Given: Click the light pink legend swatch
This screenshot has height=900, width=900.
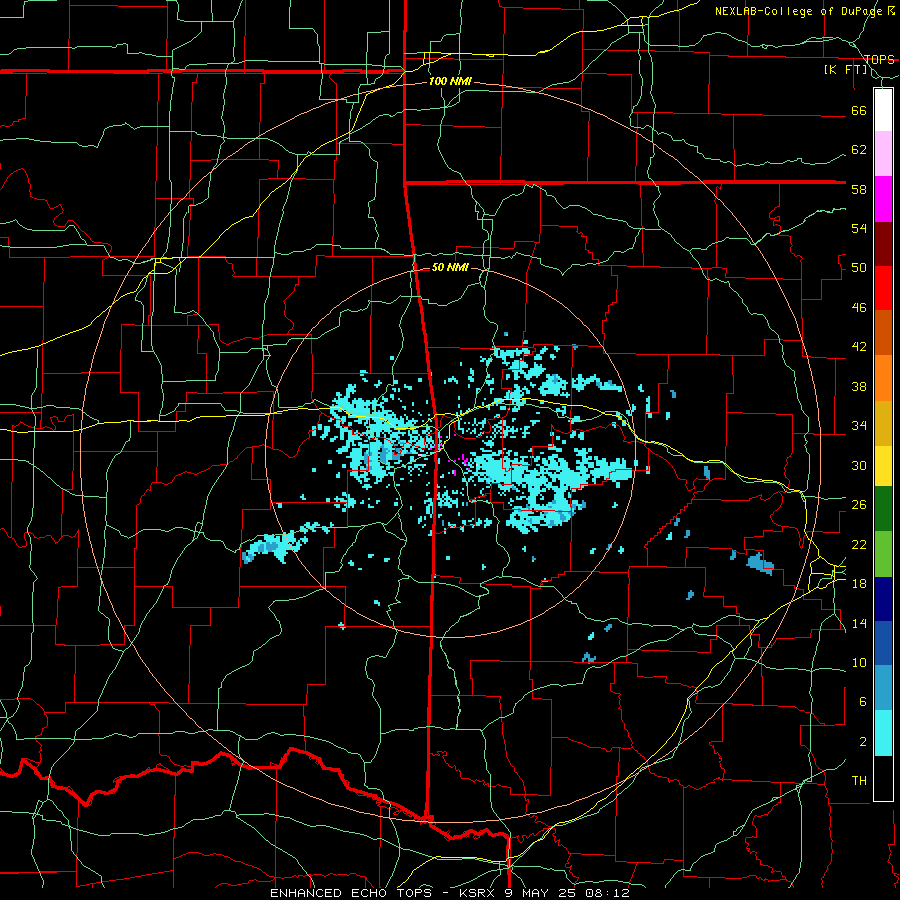Looking at the screenshot, I should click(883, 154).
